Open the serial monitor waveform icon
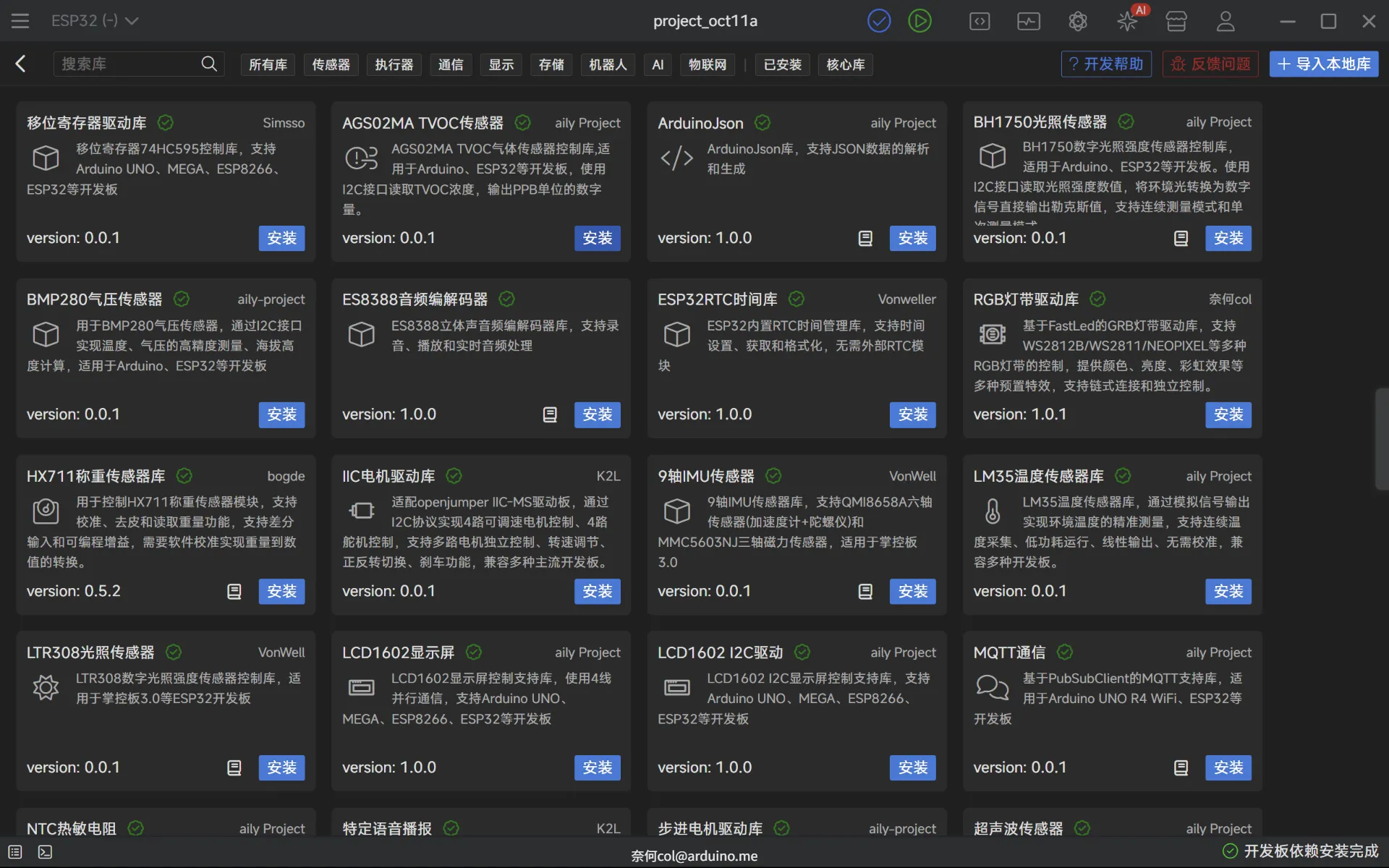This screenshot has width=1389, height=868. [1028, 21]
